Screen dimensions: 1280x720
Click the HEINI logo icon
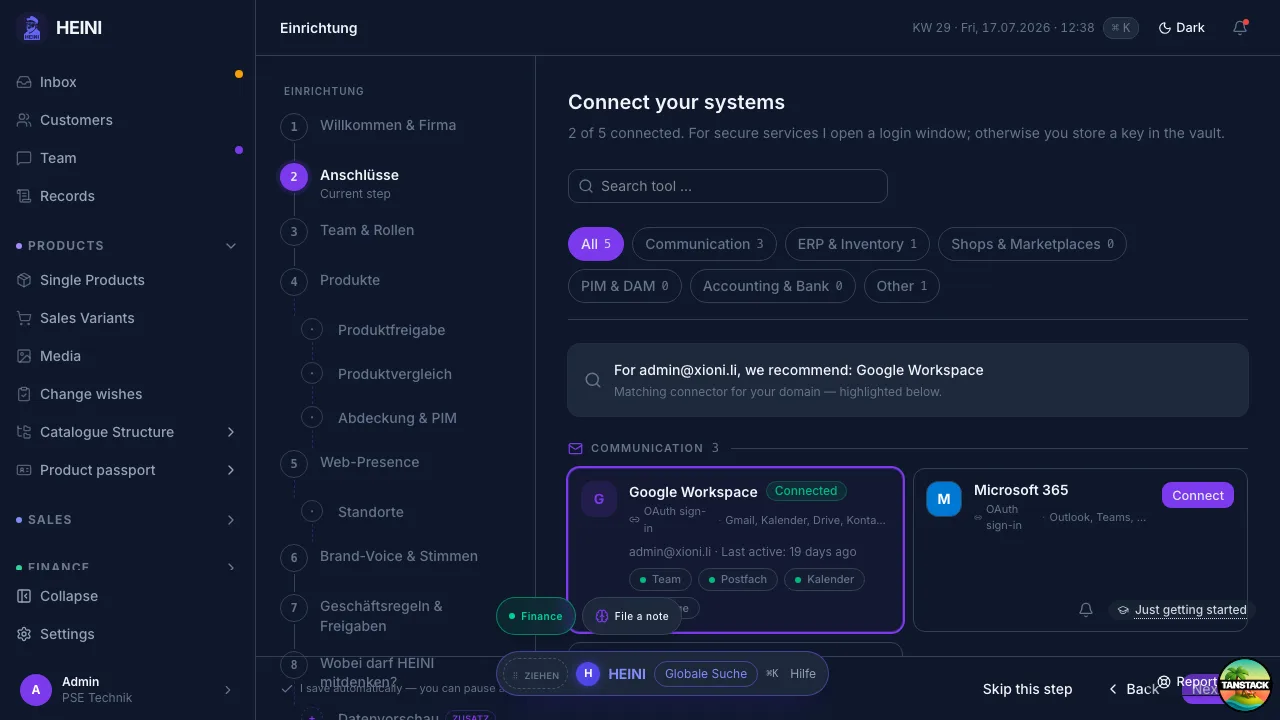(32, 28)
